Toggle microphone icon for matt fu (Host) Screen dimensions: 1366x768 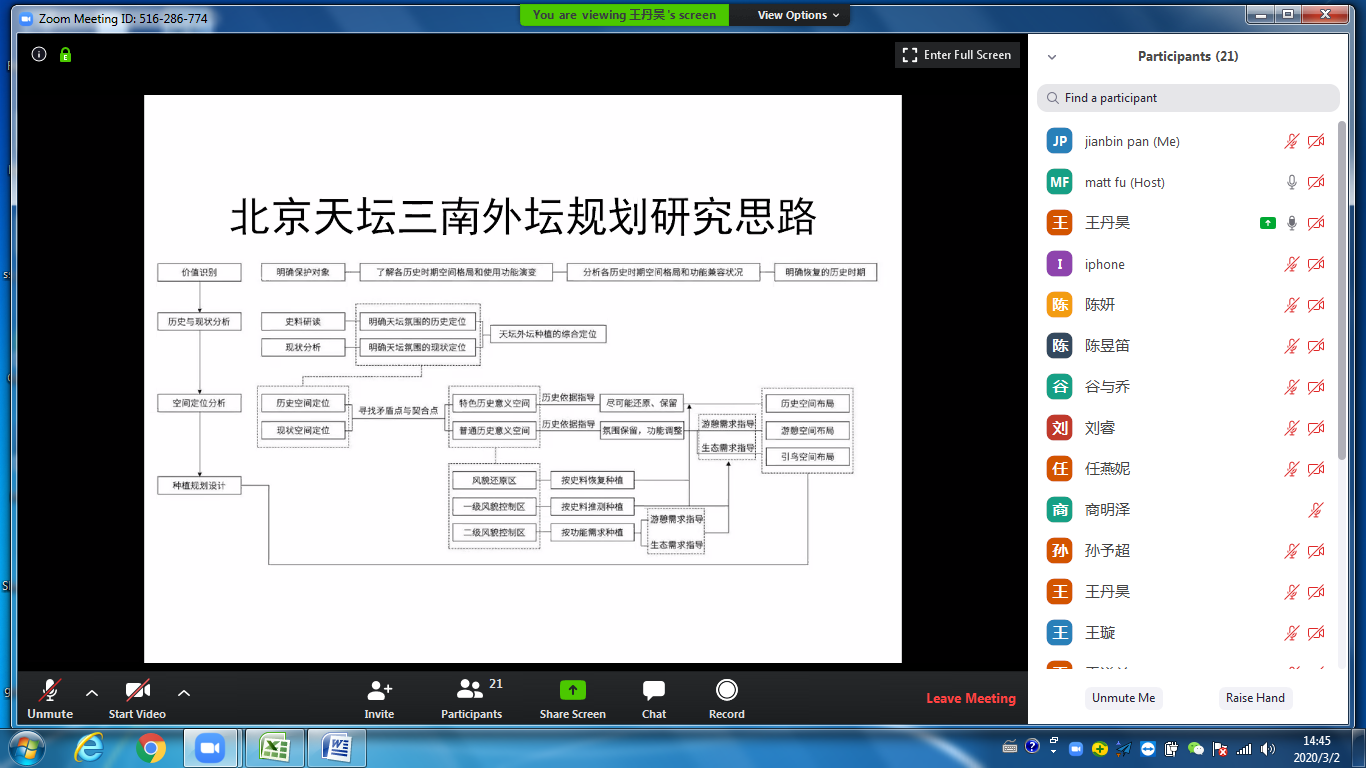[x=1292, y=182]
